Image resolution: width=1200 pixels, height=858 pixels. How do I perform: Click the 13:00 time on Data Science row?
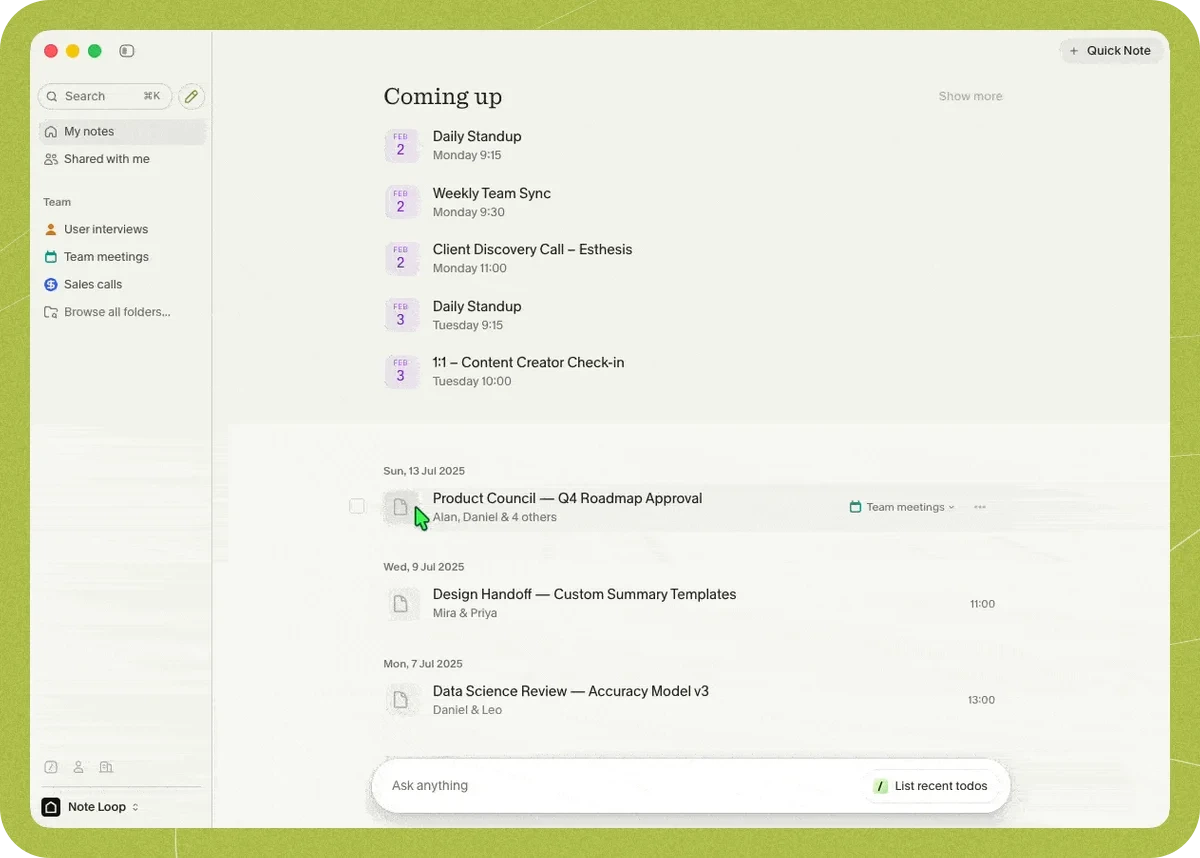981,700
